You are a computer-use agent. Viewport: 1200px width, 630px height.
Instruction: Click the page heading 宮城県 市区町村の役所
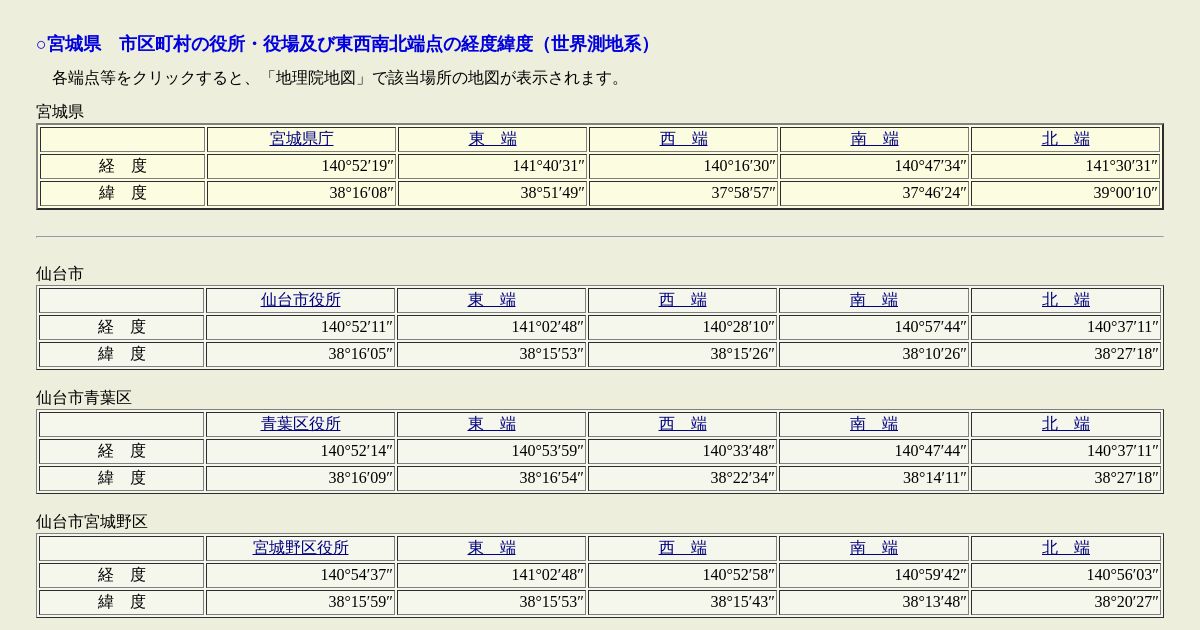click(348, 44)
